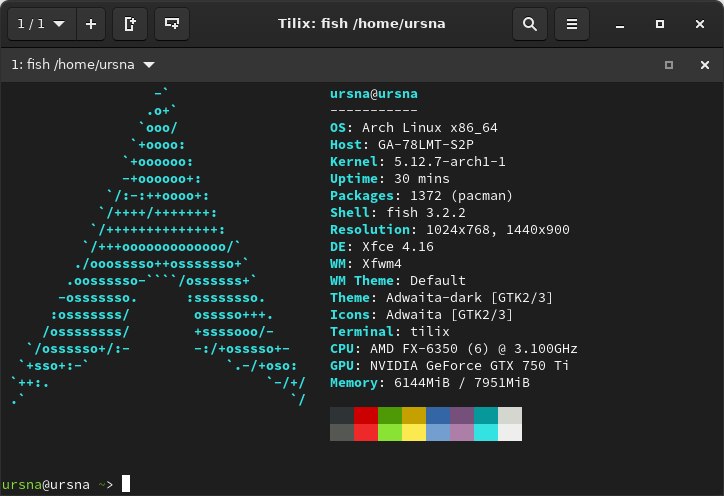Click the dark blue color block

(x=438, y=416)
